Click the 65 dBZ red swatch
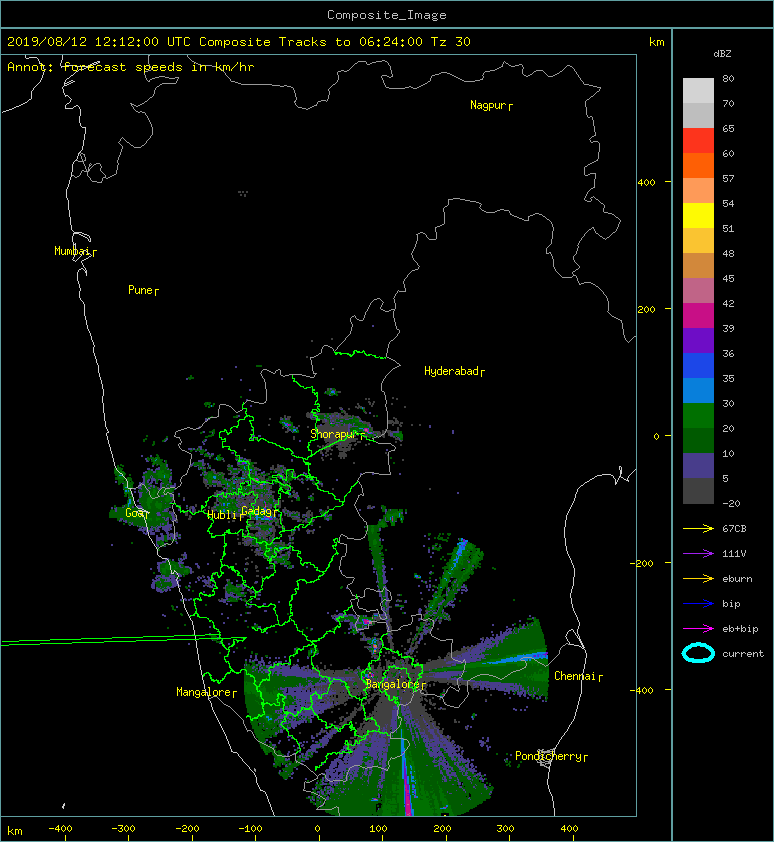 698,141
